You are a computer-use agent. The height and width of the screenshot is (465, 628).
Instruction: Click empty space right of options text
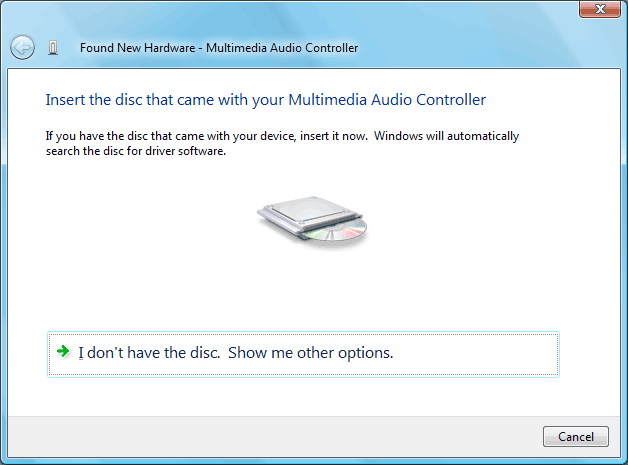coord(475,354)
